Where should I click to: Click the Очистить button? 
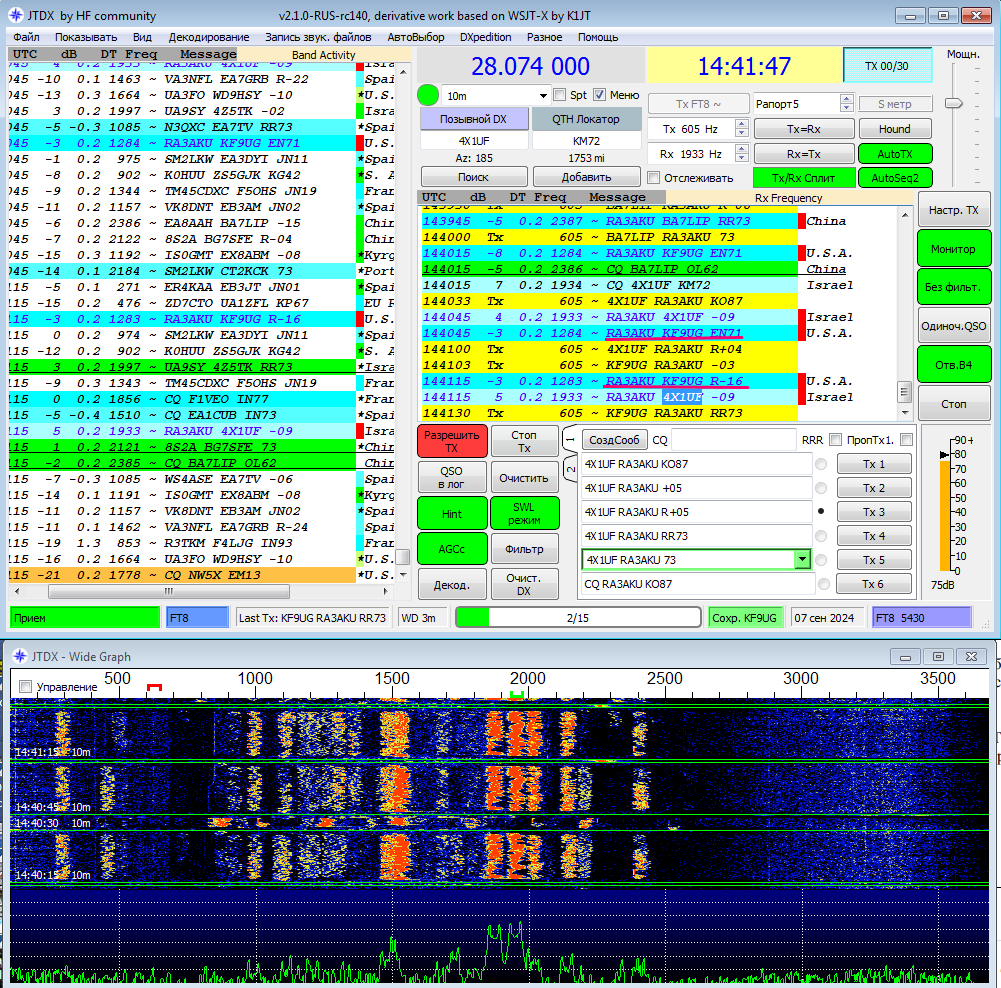(523, 477)
